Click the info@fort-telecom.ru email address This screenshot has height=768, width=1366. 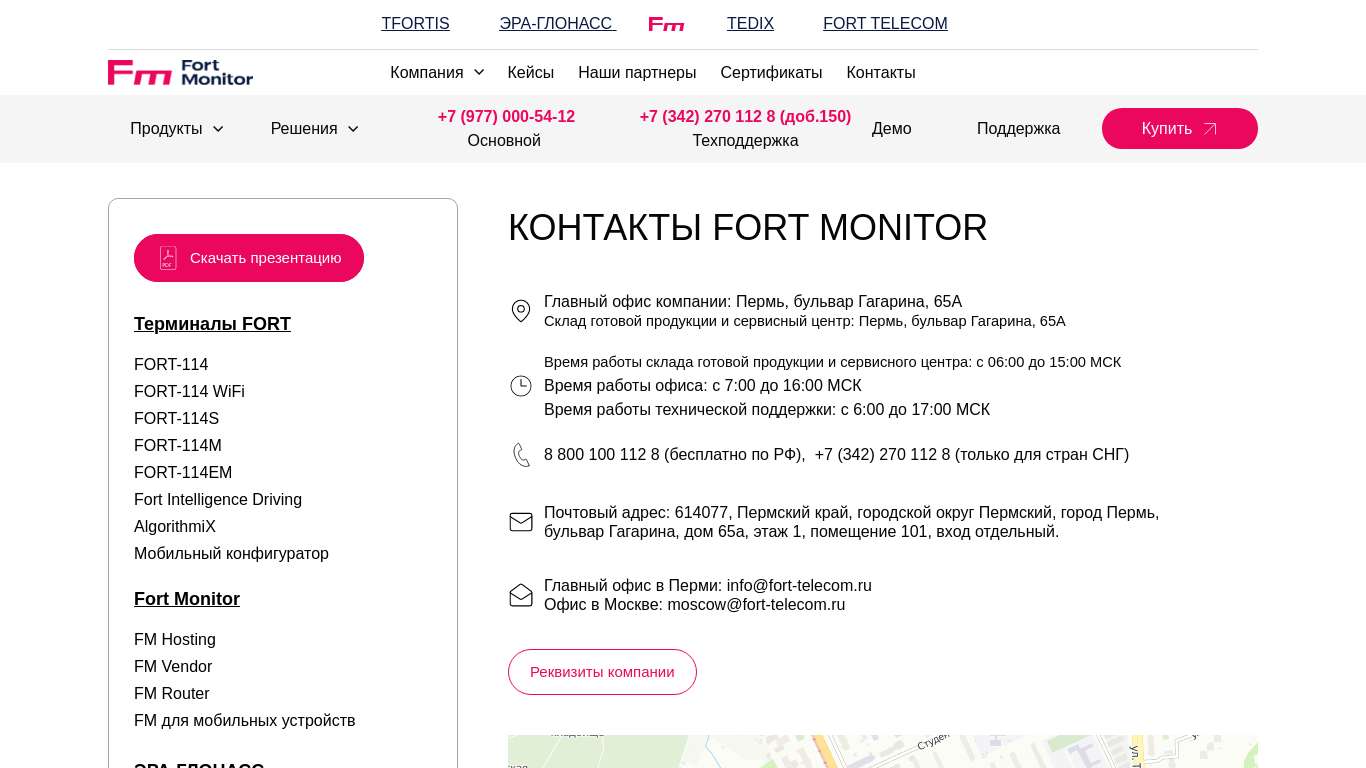point(799,585)
